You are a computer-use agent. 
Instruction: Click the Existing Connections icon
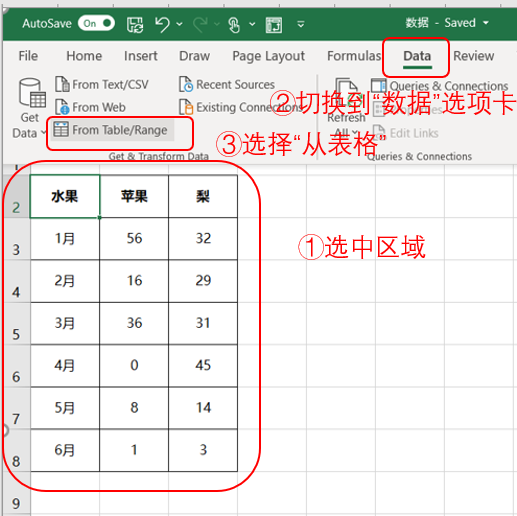186,107
